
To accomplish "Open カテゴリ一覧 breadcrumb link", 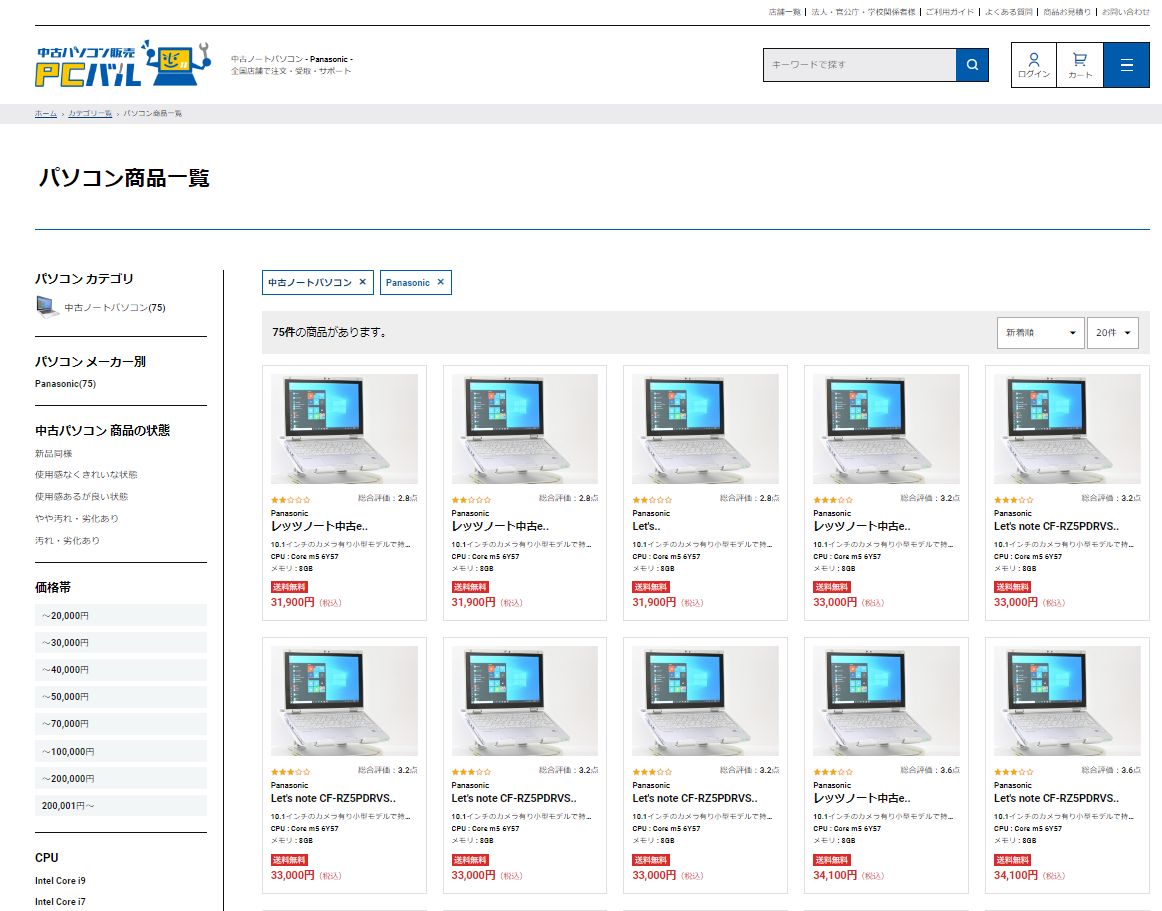I will pyautogui.click(x=90, y=113).
